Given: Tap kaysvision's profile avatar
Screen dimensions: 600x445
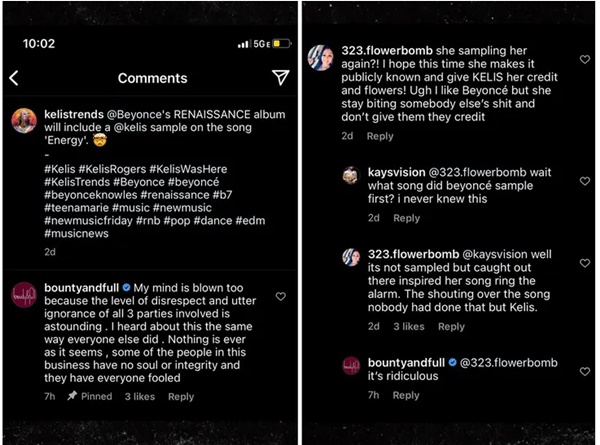Looking at the screenshot, I should (x=351, y=174).
